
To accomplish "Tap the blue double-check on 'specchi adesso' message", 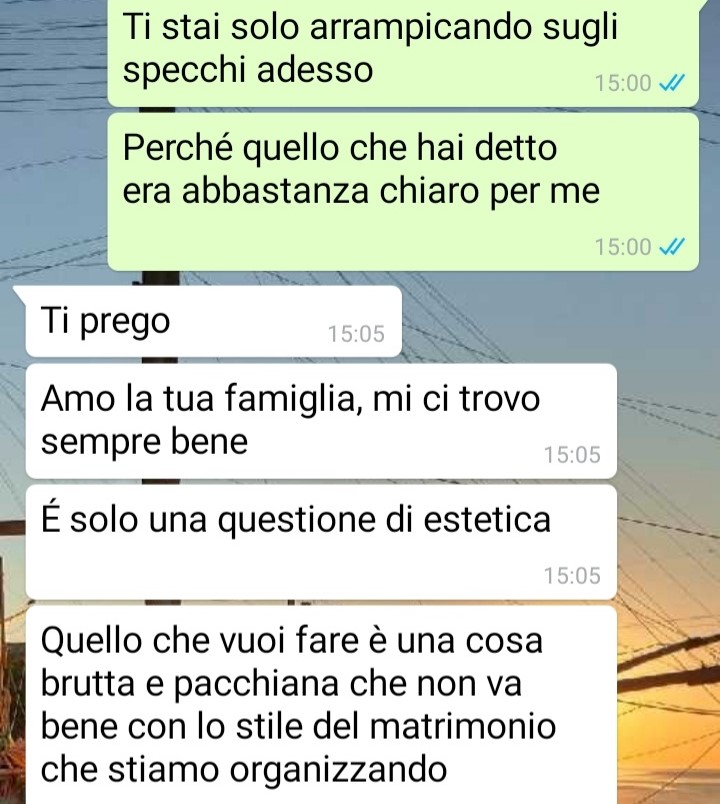I will click(x=671, y=83).
